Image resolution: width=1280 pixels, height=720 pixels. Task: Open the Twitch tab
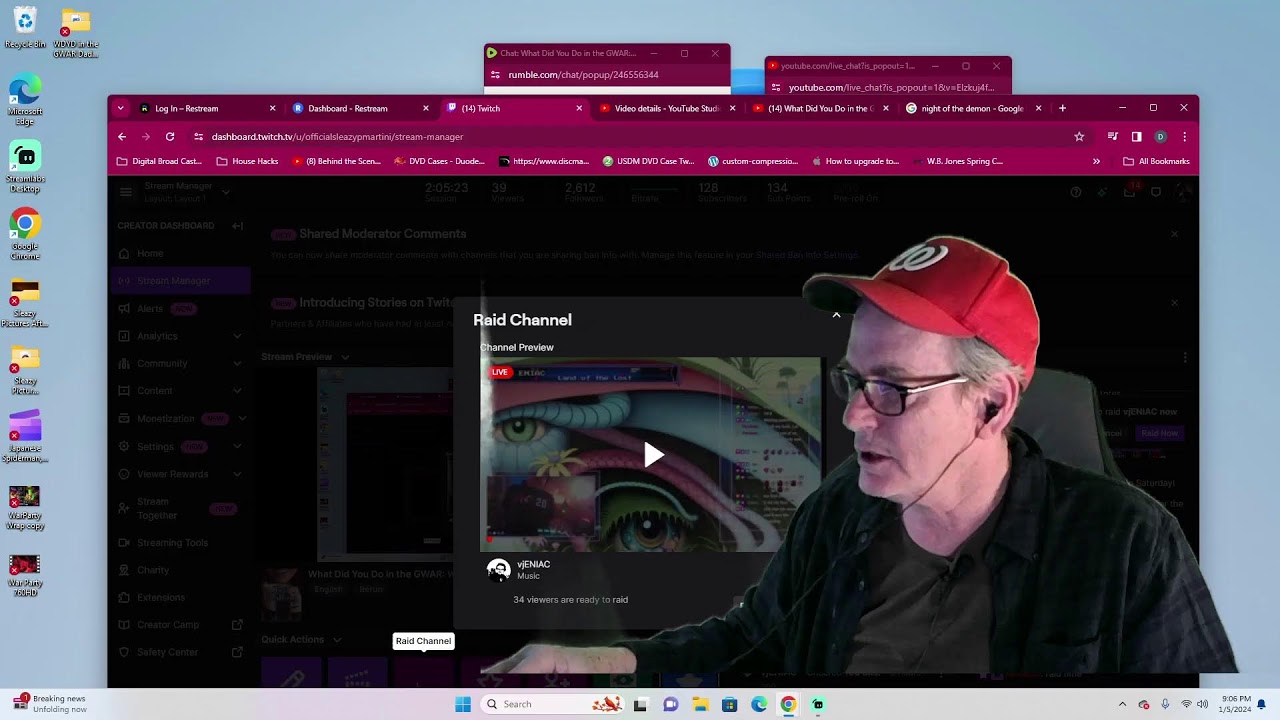point(513,108)
